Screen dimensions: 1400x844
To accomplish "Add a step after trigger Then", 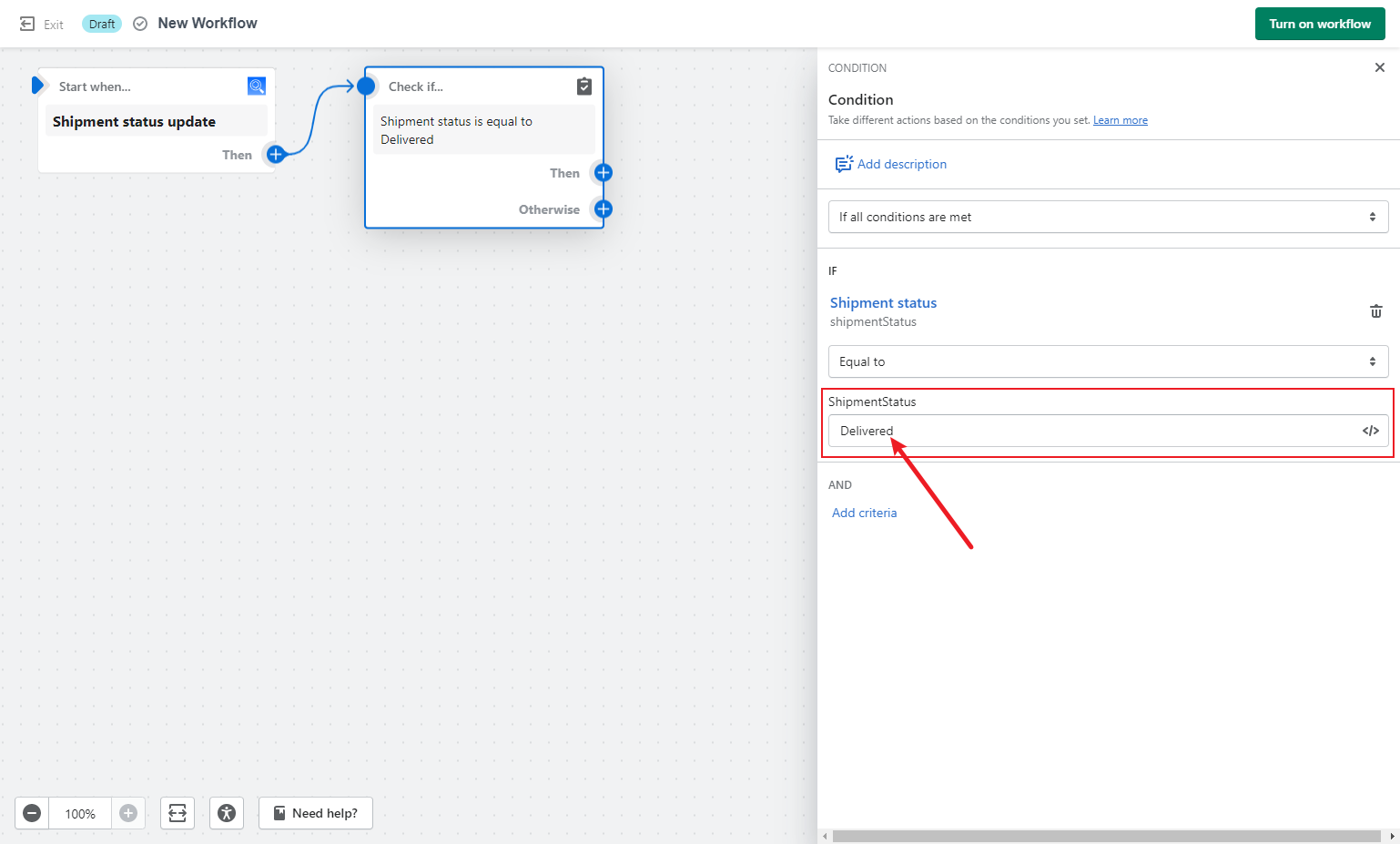I will (276, 154).
